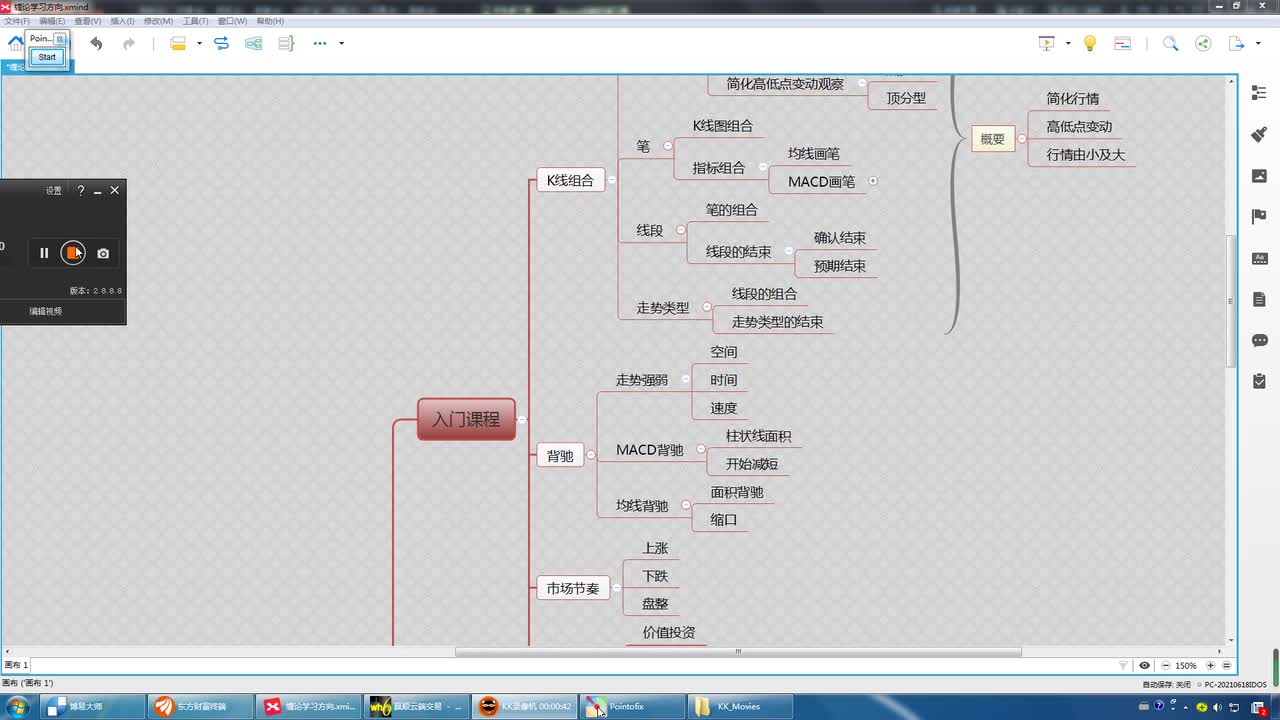Open the task info clipboard panel

pos(1259,381)
